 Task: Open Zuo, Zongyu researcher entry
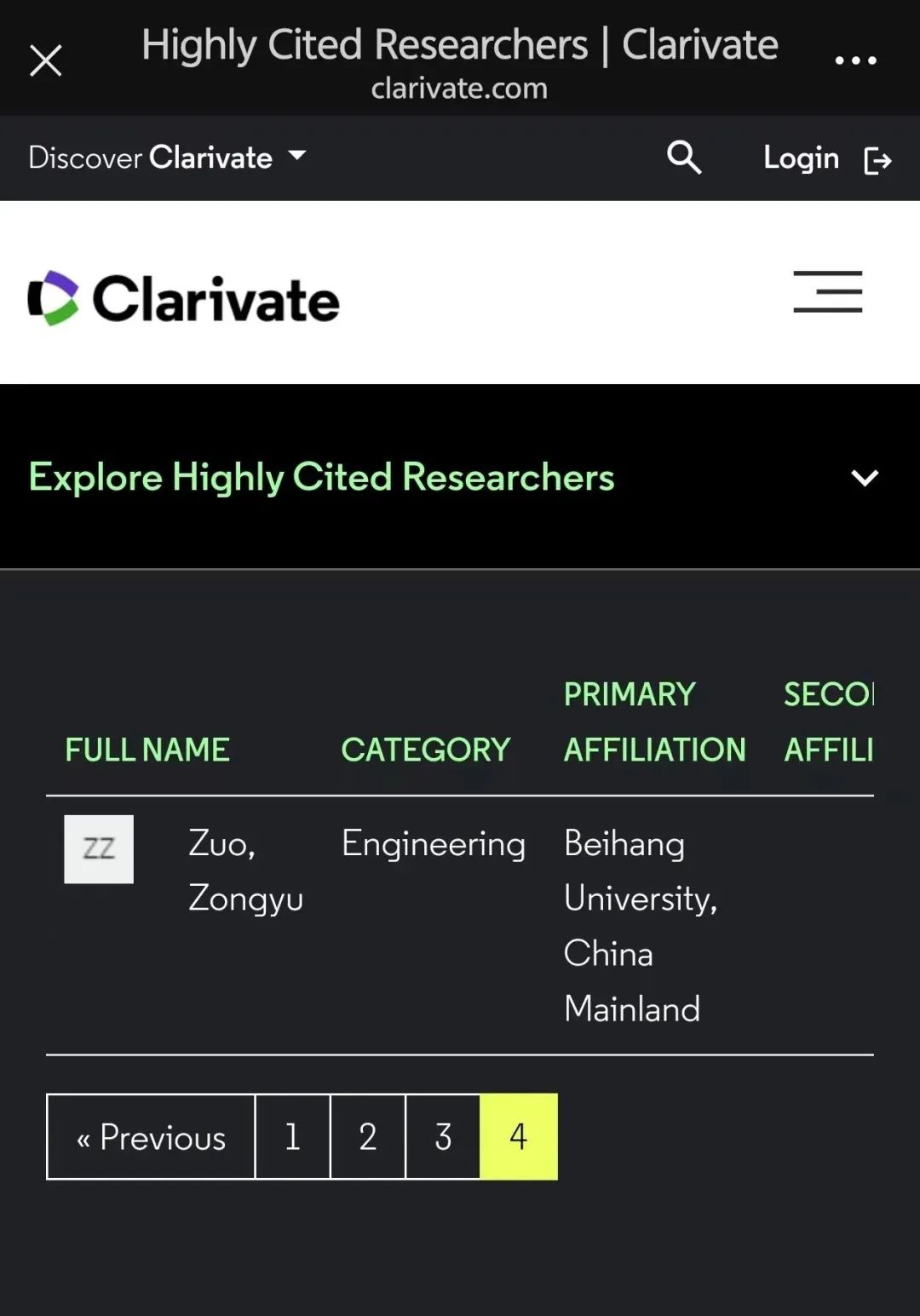coord(245,871)
